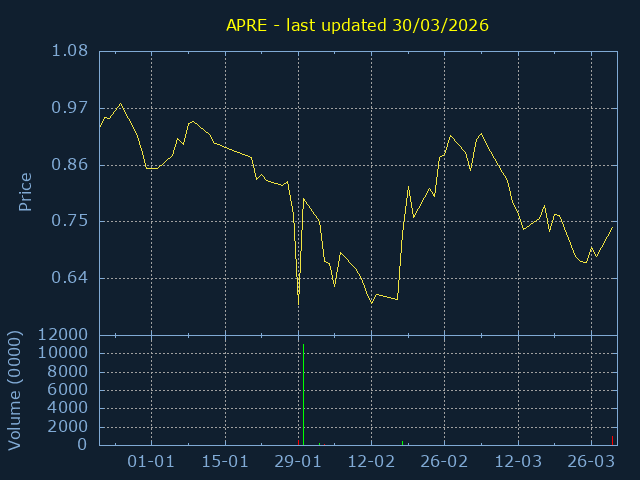Click the APRE last updated chart title
The width and height of the screenshot is (640, 480).
pos(357,26)
